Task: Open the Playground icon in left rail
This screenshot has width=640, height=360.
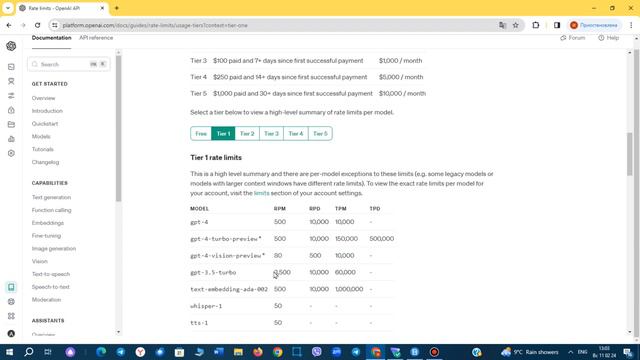Action: click(x=11, y=67)
